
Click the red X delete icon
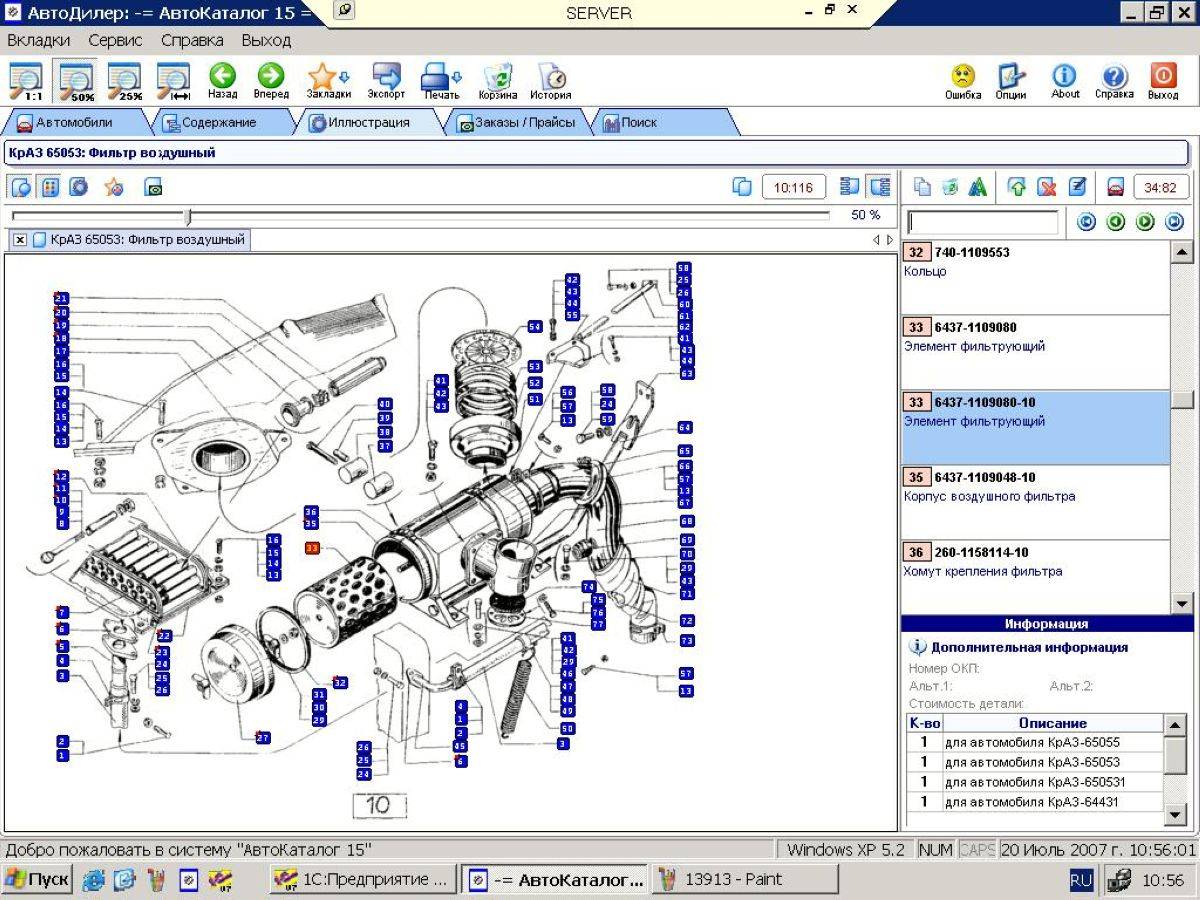[x=1047, y=187]
